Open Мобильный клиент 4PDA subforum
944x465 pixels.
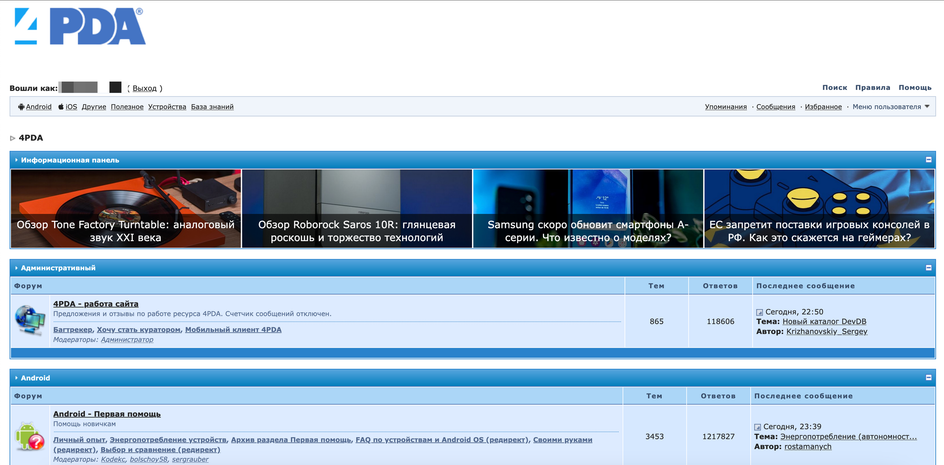tap(233, 329)
